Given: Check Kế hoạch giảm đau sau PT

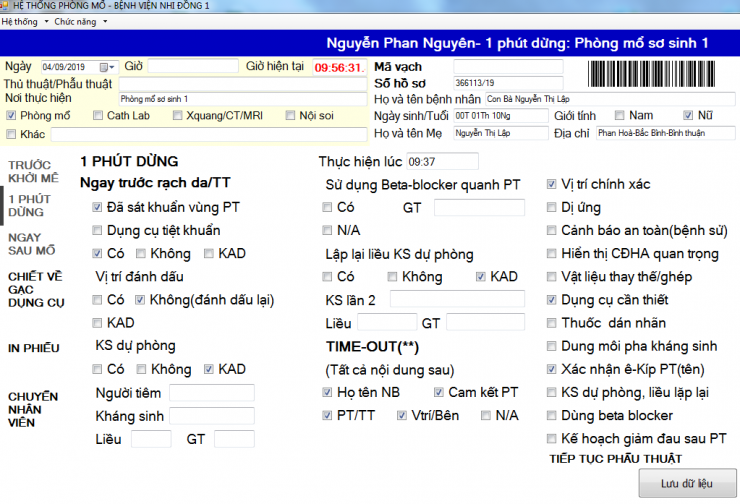Looking at the screenshot, I should click(x=552, y=438).
